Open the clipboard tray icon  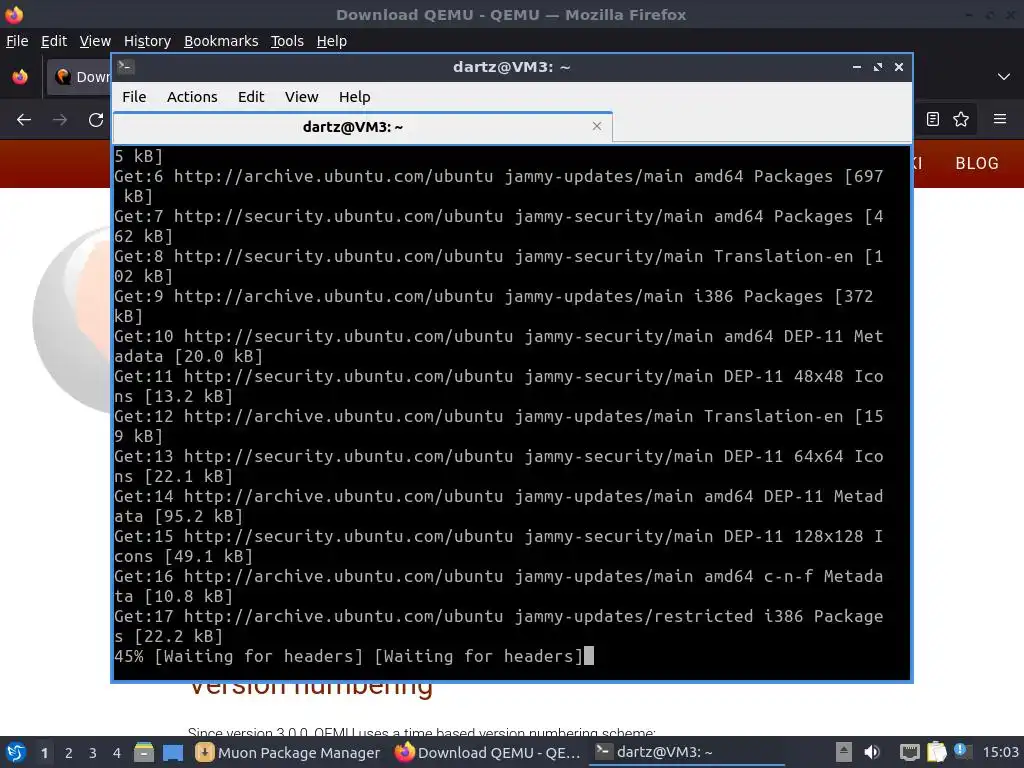[936, 752]
